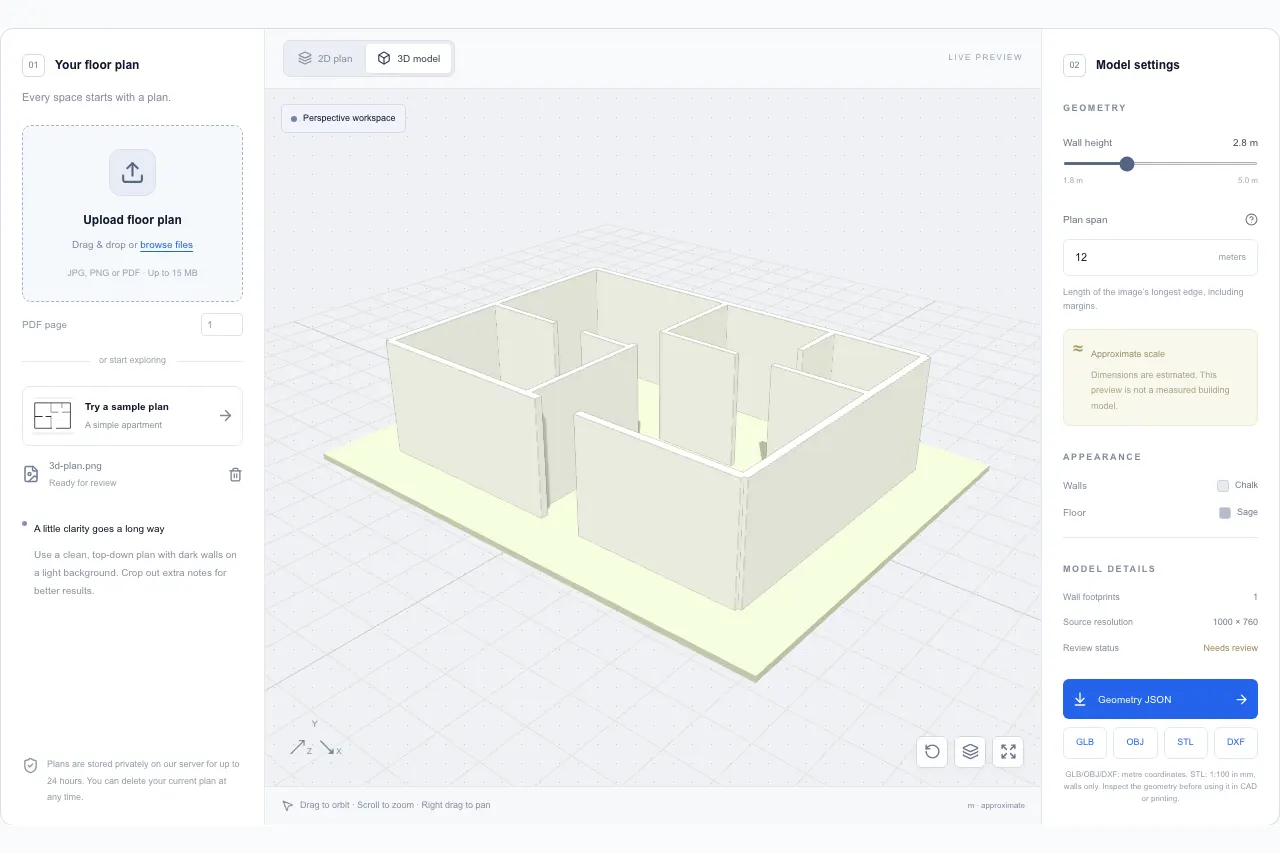1280x853 pixels.
Task: Click the "m · approximate" units label
Action: click(x=995, y=805)
